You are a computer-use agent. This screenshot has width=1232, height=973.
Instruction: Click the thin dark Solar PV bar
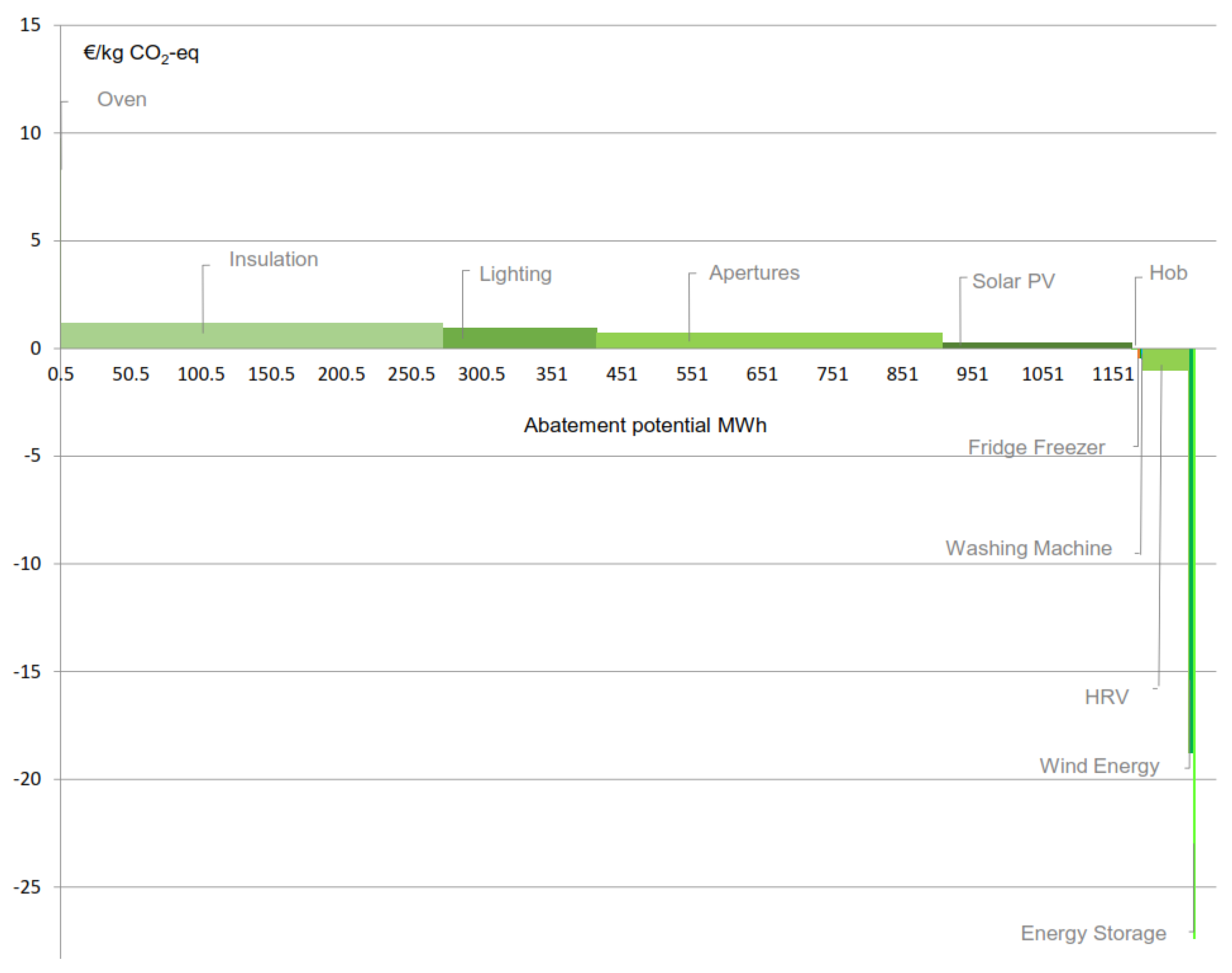coord(1037,345)
